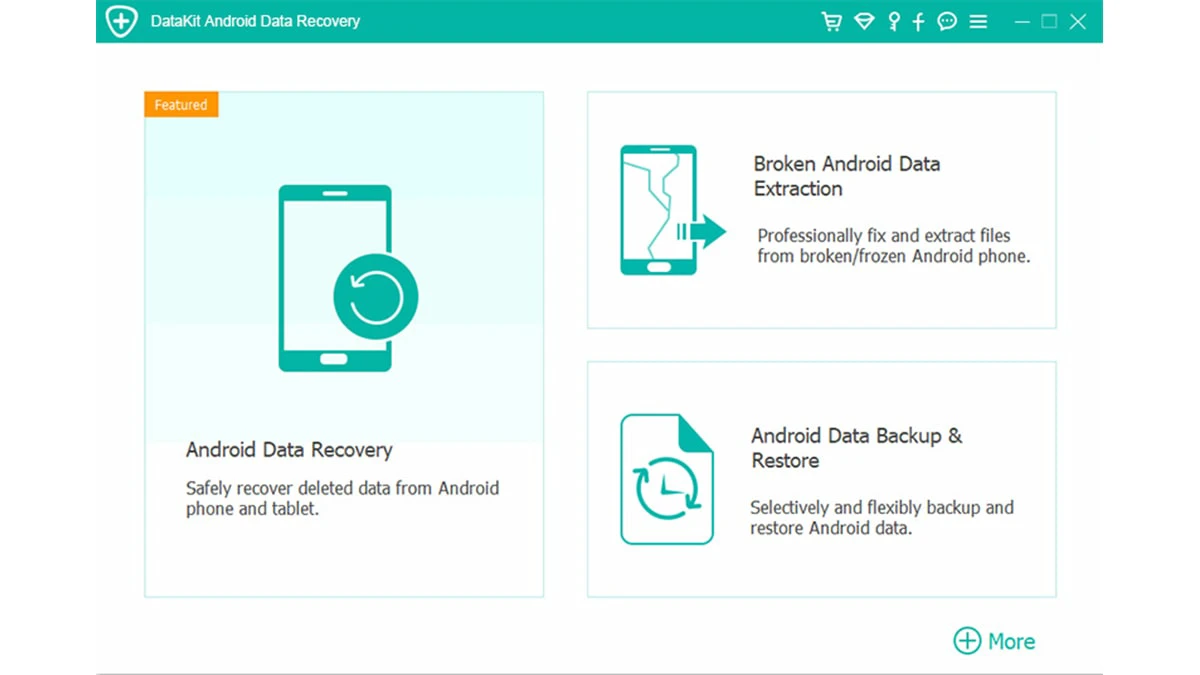1200x675 pixels.
Task: Close the DataKit window
Action: [x=1078, y=21]
